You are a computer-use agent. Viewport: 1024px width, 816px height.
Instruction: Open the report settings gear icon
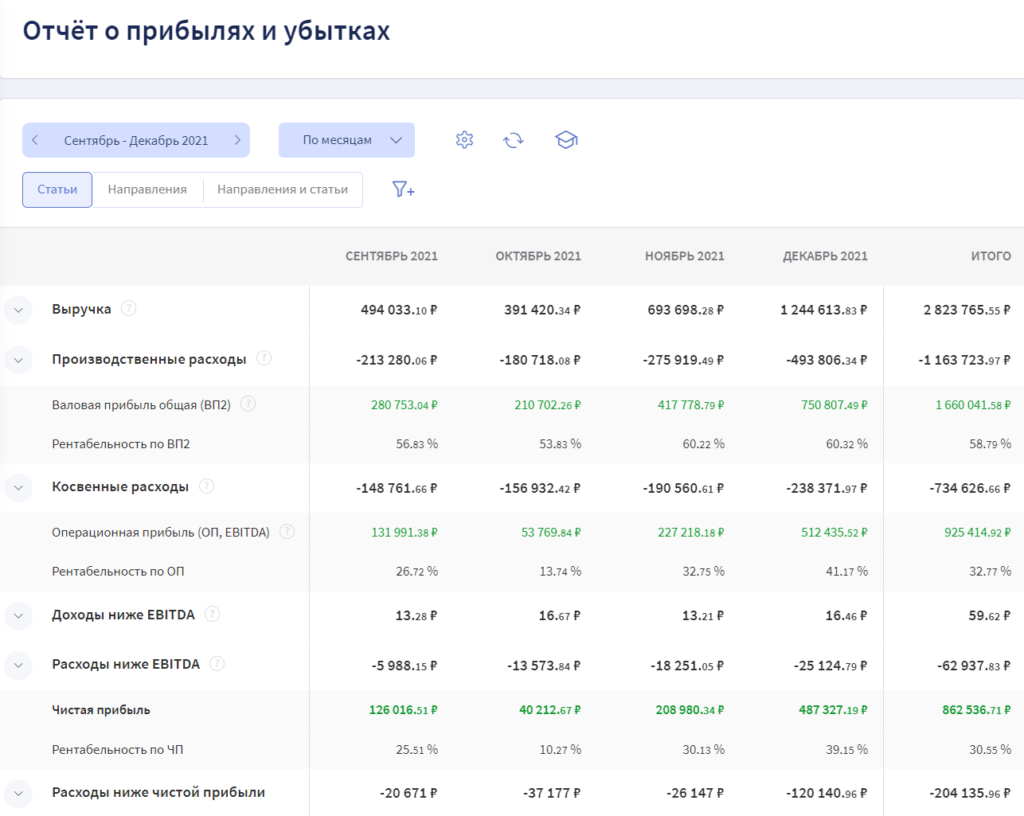point(464,140)
